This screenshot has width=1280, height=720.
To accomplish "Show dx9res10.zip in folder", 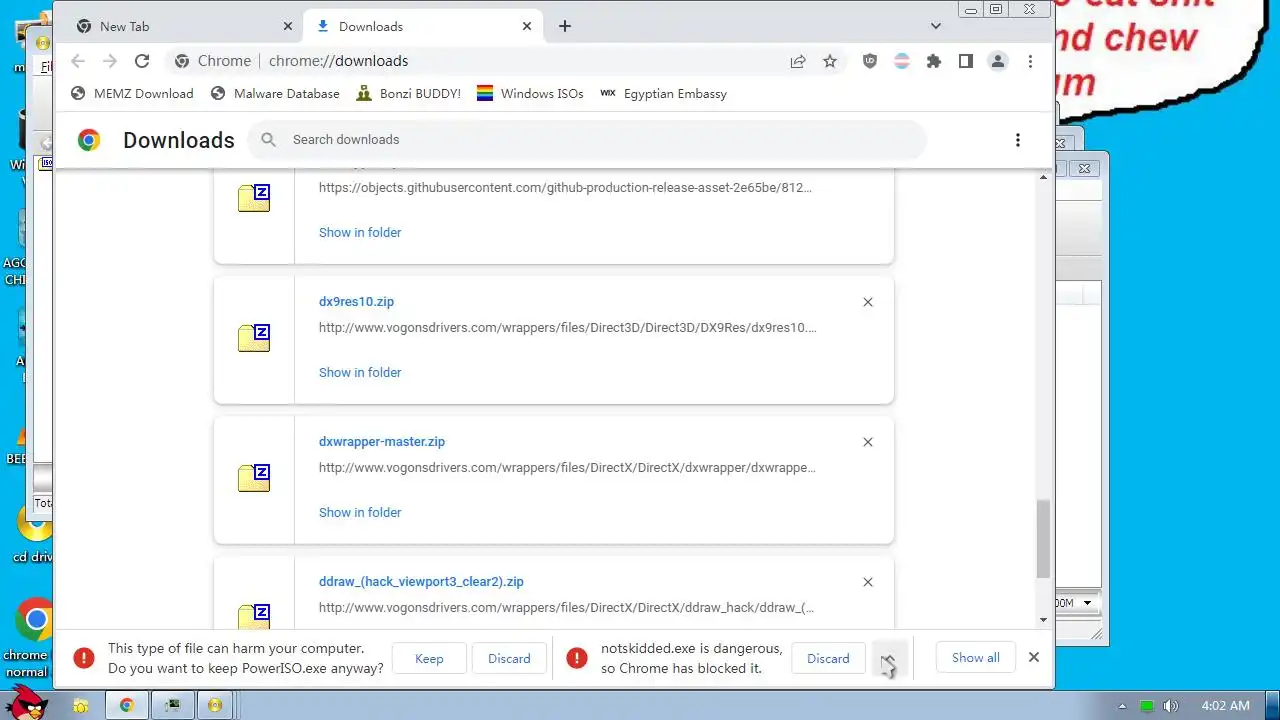I will (x=360, y=372).
